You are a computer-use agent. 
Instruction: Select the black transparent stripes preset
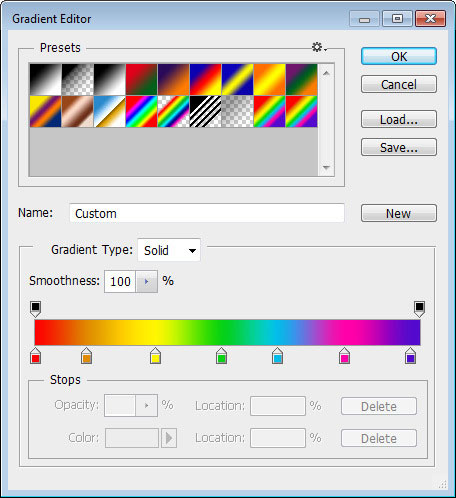pos(206,112)
